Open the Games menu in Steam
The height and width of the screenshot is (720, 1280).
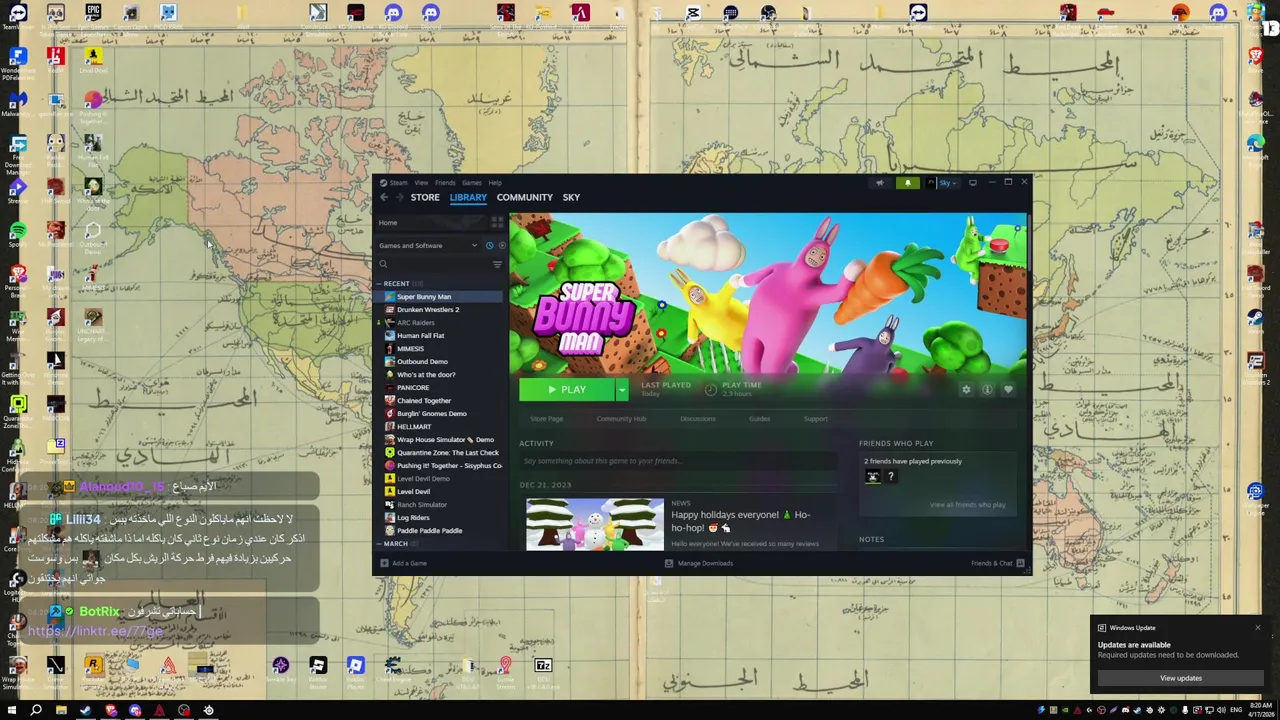[x=471, y=183]
